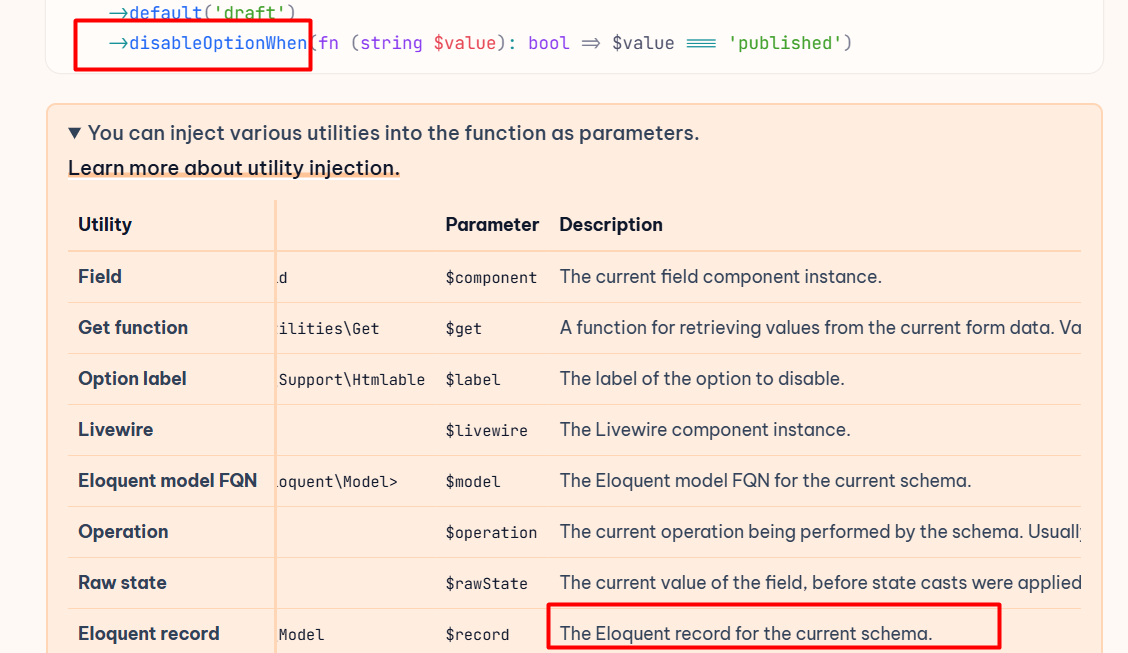
Task: Click the 'Parameter' column header
Action: click(x=492, y=225)
